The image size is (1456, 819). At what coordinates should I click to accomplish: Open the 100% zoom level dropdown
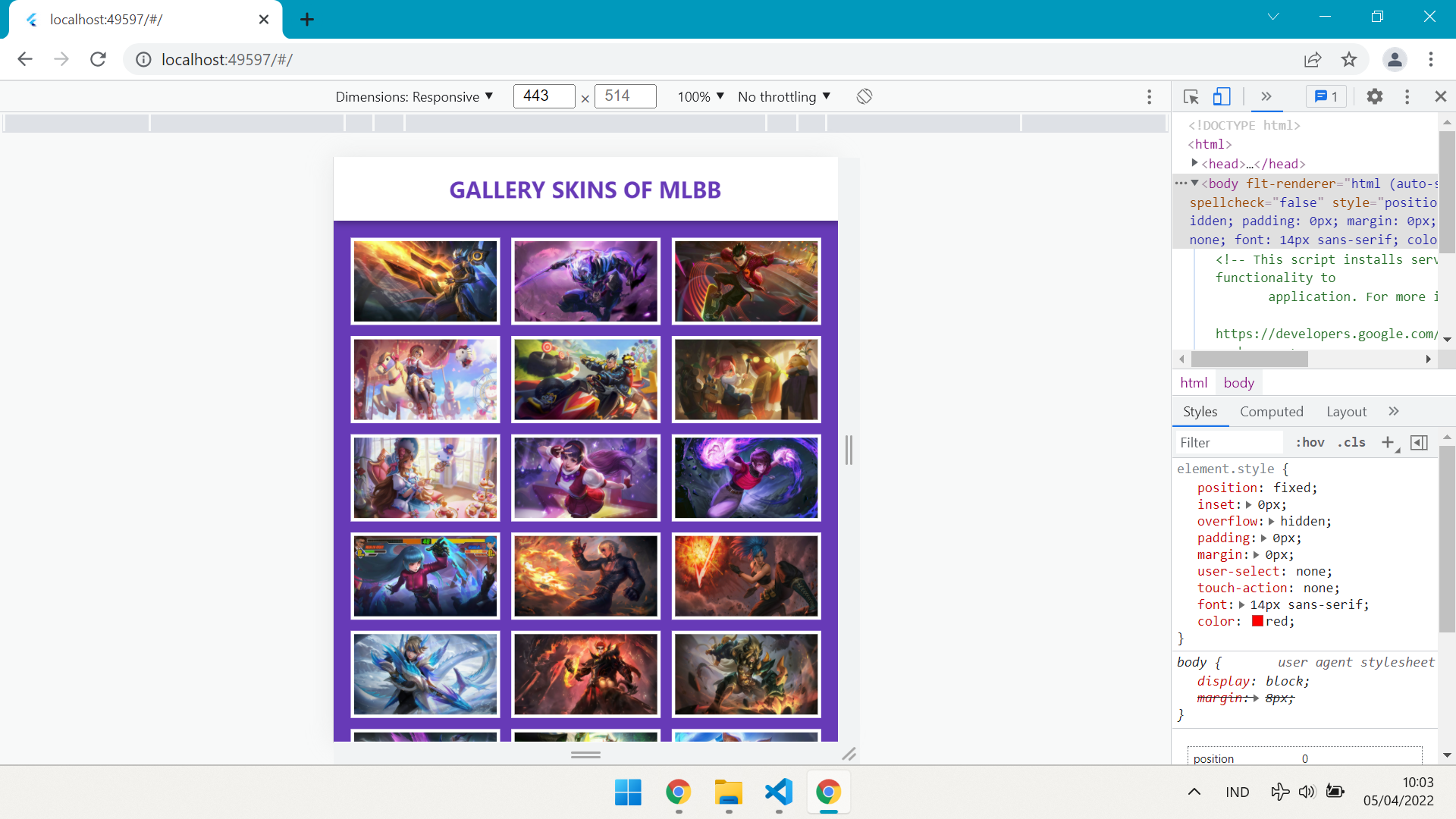[699, 96]
